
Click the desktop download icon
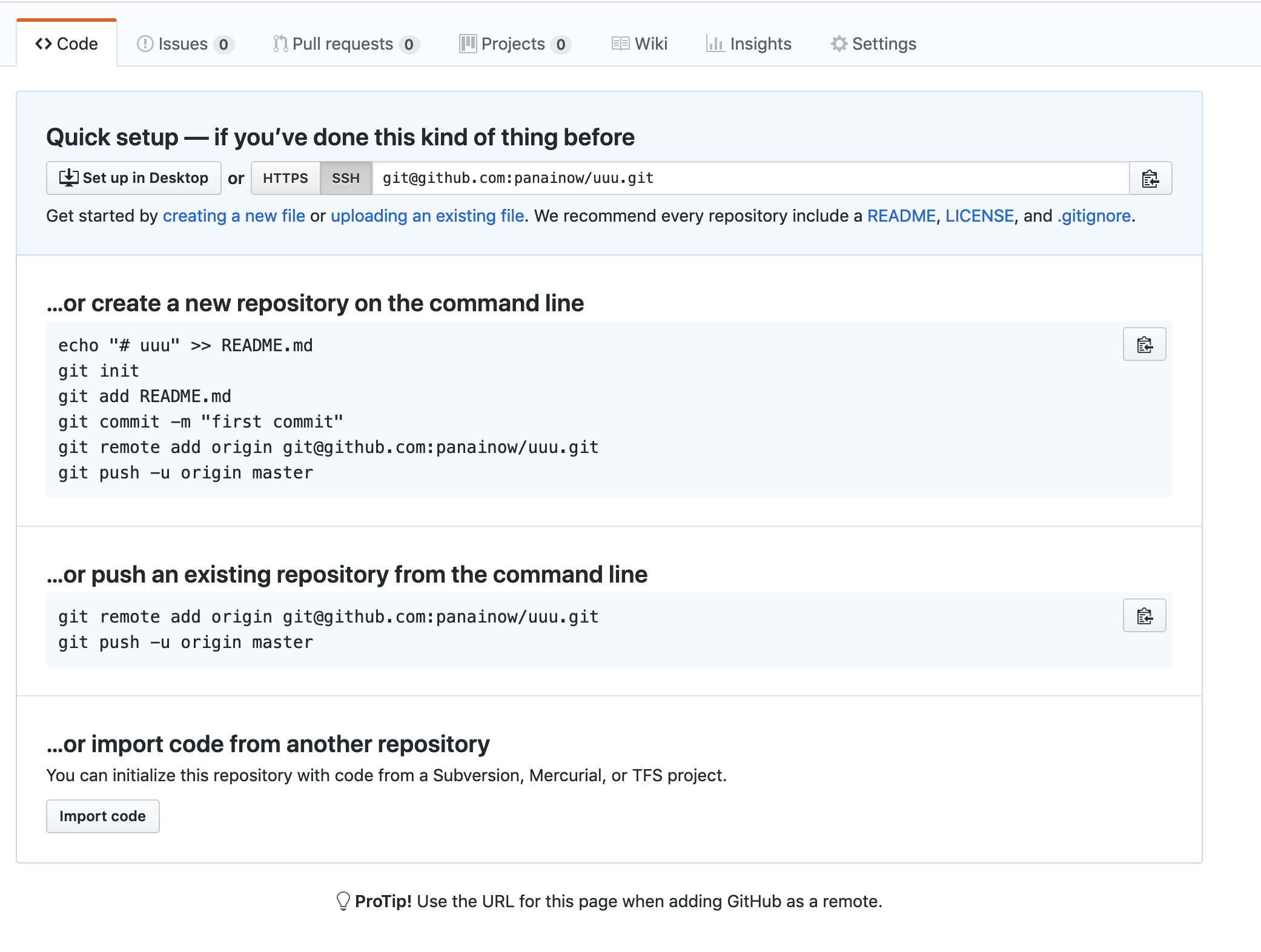click(68, 177)
